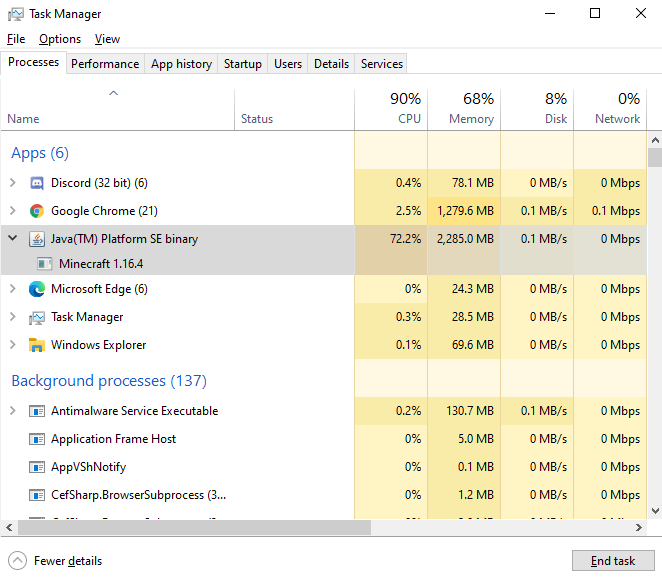Click the Microsoft Edge icon
662x582 pixels.
click(x=37, y=289)
